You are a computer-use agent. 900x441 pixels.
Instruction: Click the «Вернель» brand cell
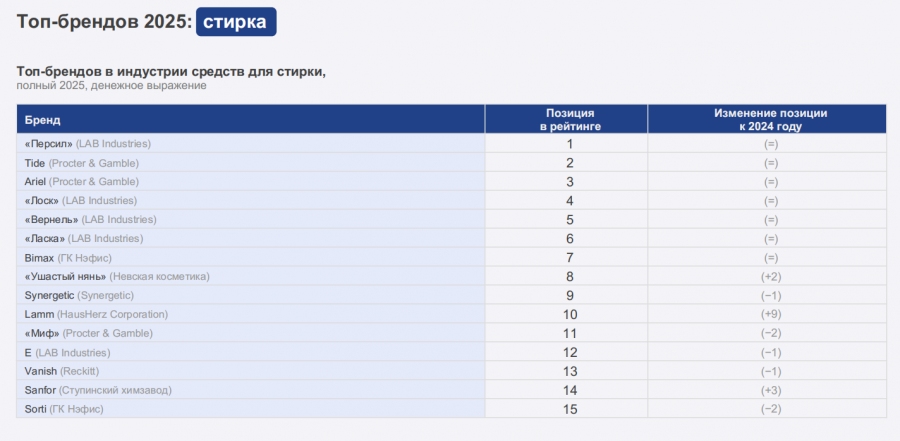(x=90, y=220)
